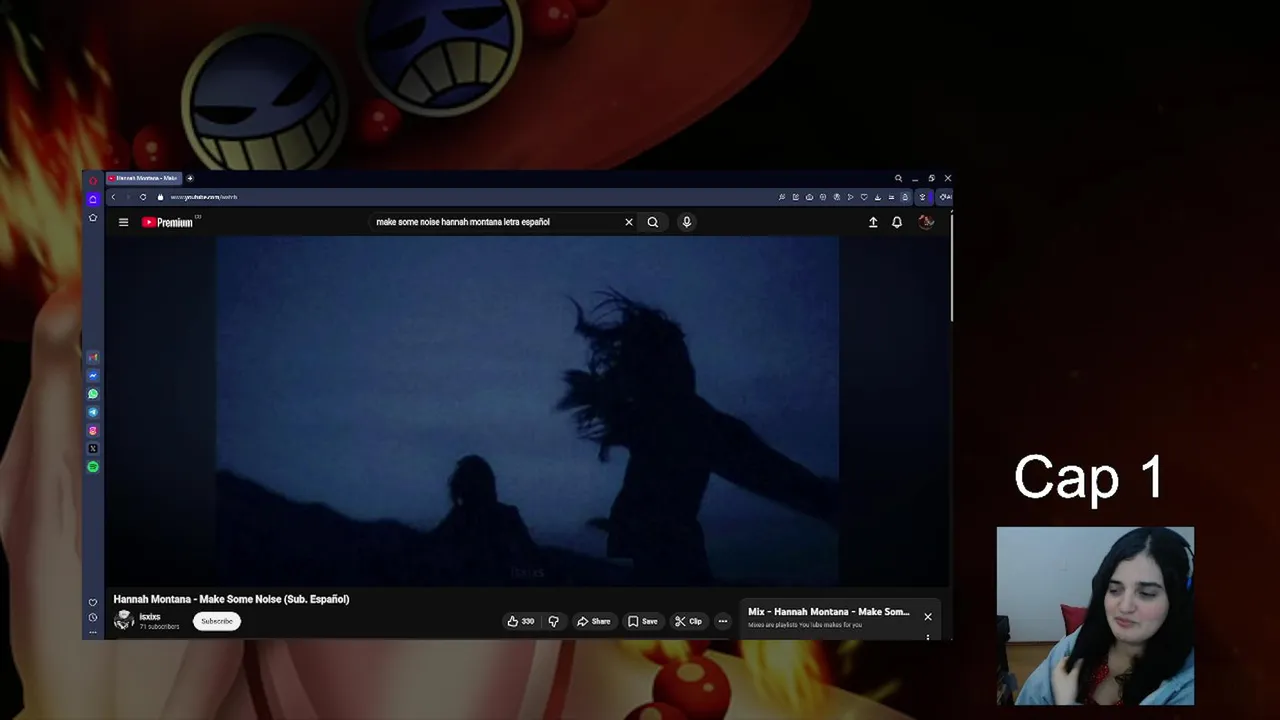Open bookmarks heart in sidebar bottom

coord(93,602)
